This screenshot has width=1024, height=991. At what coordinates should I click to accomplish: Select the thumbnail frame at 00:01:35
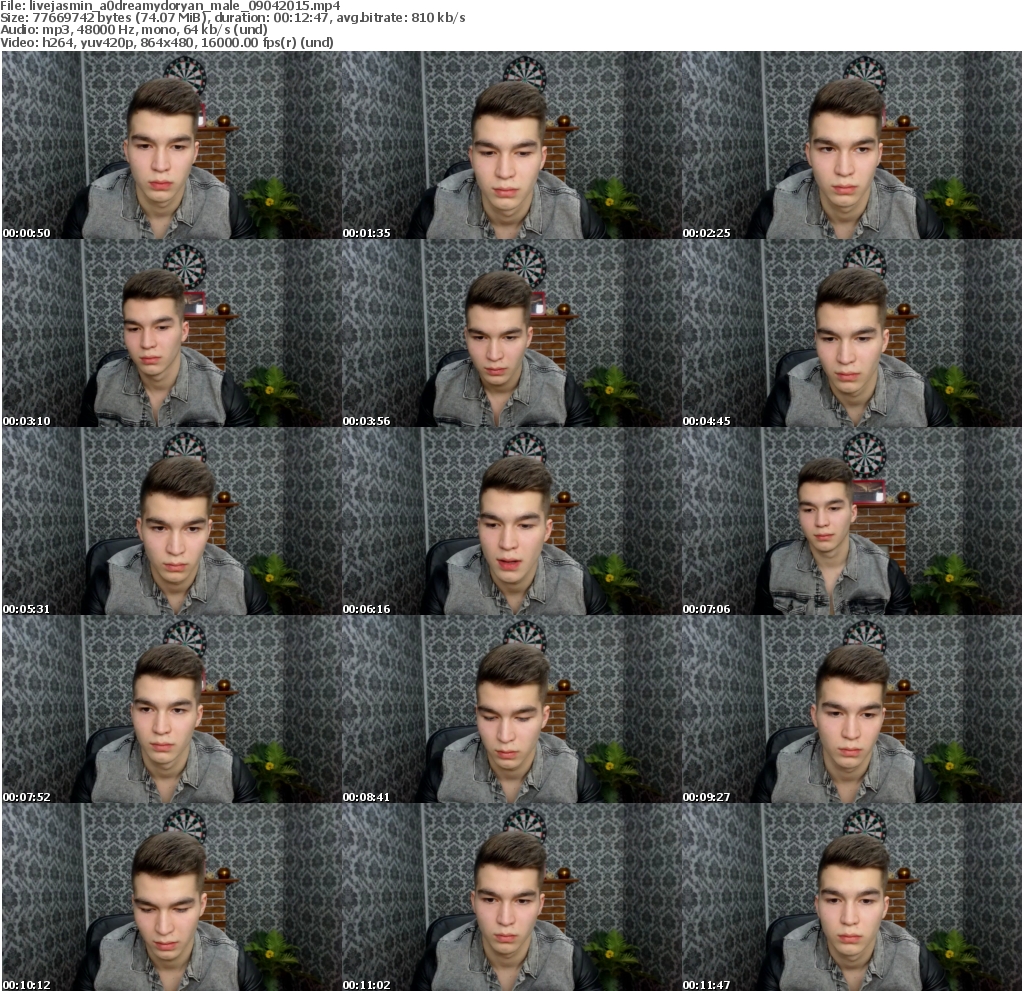(x=512, y=145)
